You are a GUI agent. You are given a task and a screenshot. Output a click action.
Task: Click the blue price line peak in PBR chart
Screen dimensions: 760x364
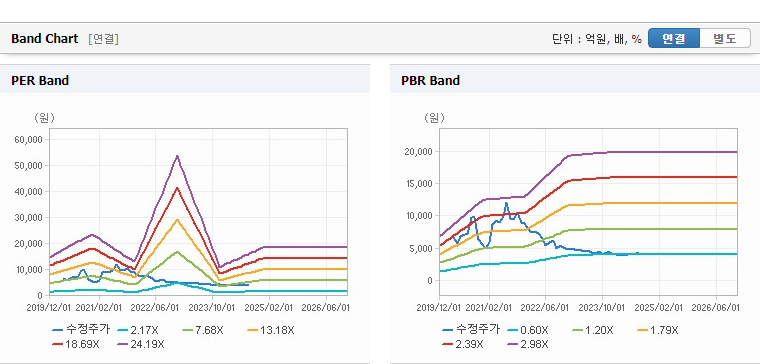point(506,203)
